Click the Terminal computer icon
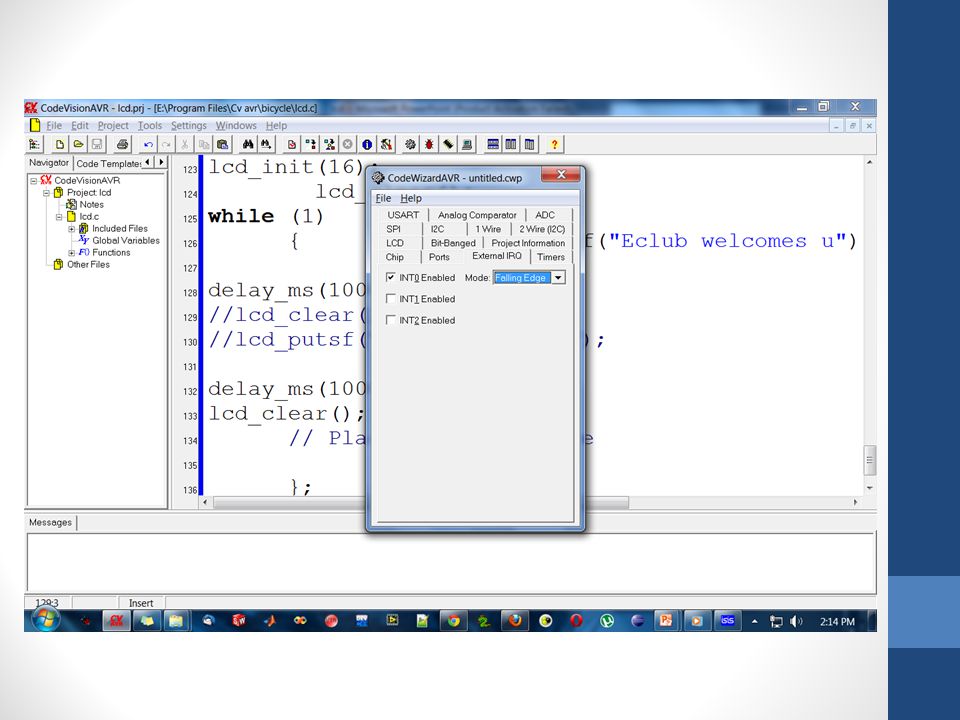This screenshot has width=960, height=720. coord(467,144)
